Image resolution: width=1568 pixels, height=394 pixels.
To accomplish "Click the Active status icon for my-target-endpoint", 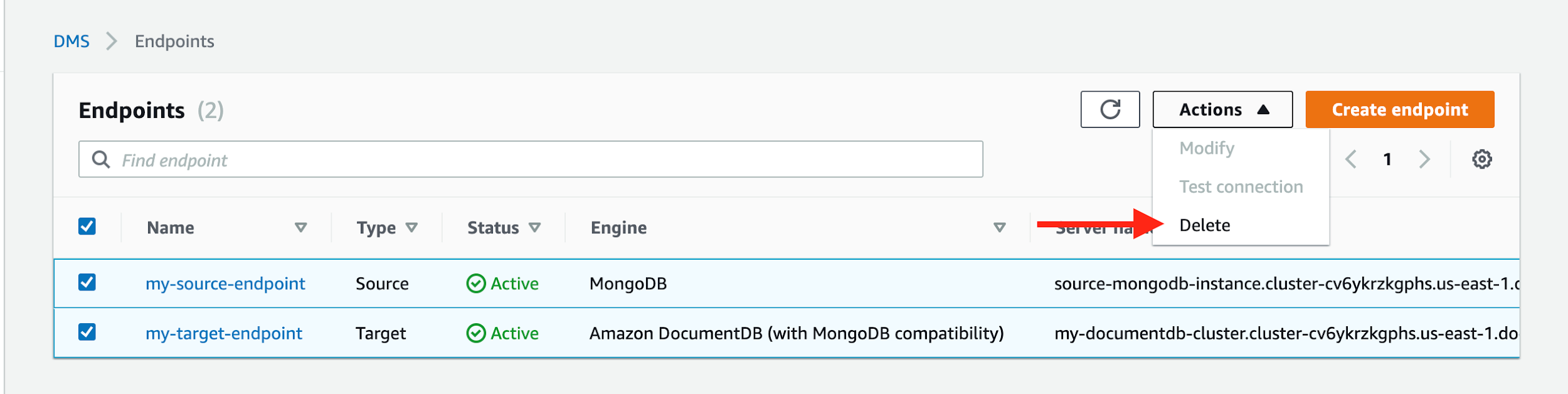I will tap(477, 333).
